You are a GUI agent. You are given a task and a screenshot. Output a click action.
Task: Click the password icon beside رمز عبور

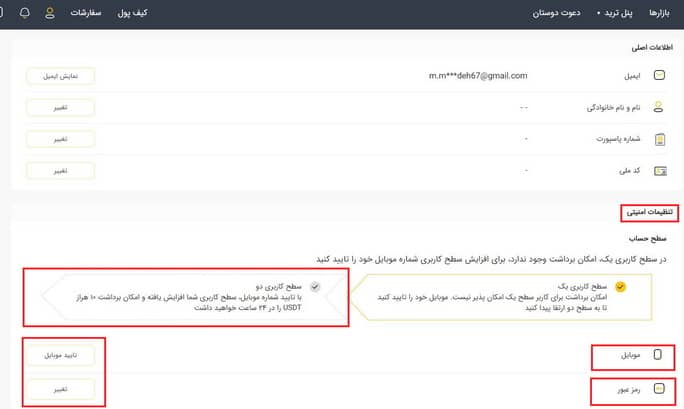[x=659, y=388]
